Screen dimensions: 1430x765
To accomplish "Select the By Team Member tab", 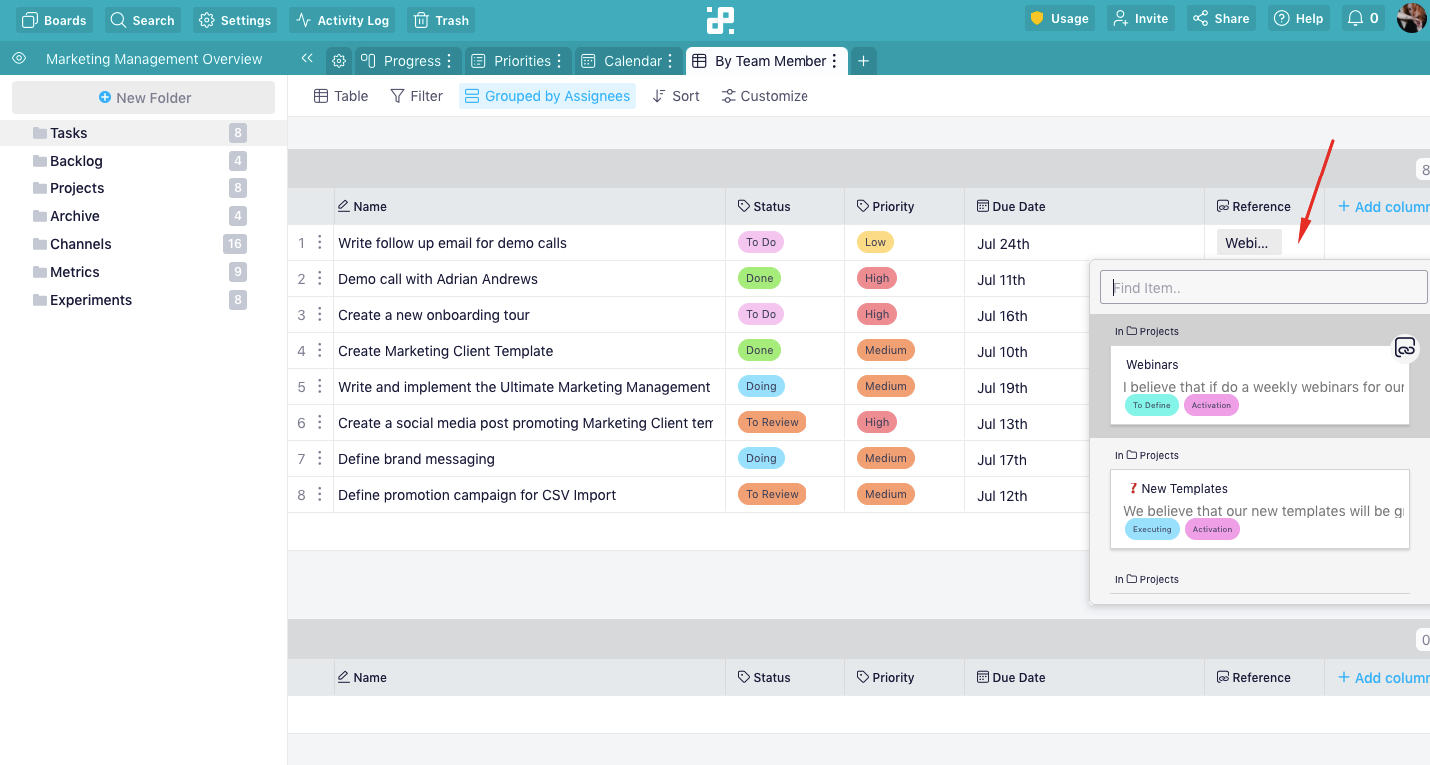I will click(759, 61).
